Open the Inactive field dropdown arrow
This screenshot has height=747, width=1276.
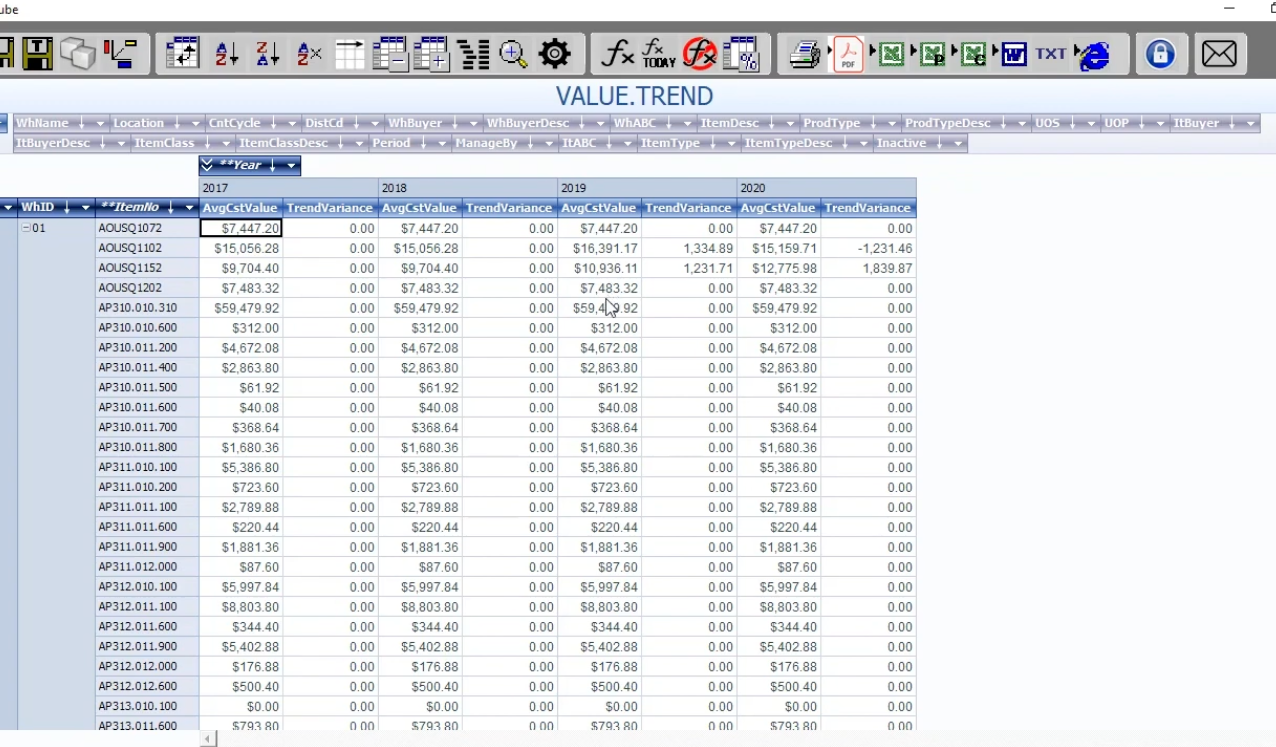958,143
